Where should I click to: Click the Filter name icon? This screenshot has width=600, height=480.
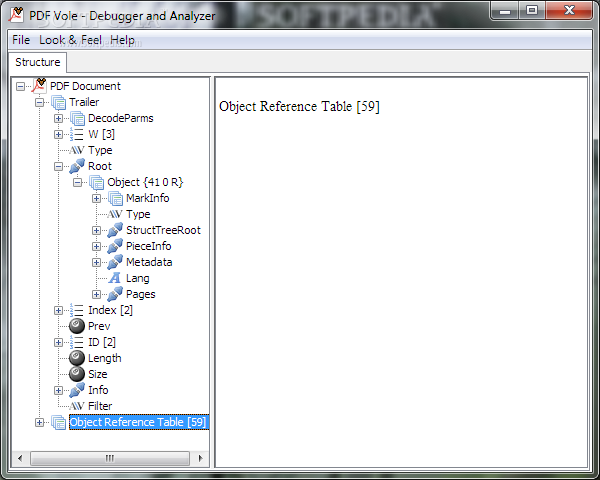[77, 406]
